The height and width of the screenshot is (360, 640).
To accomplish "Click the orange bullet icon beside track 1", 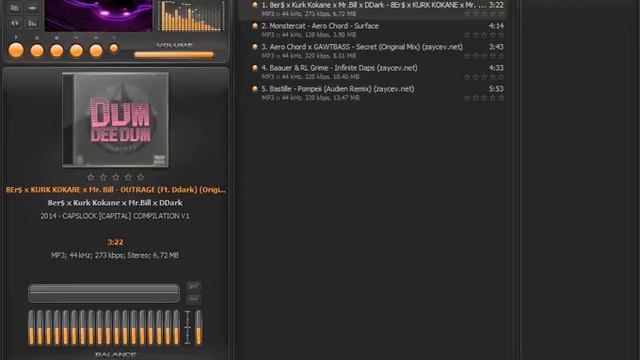I will click(x=255, y=5).
